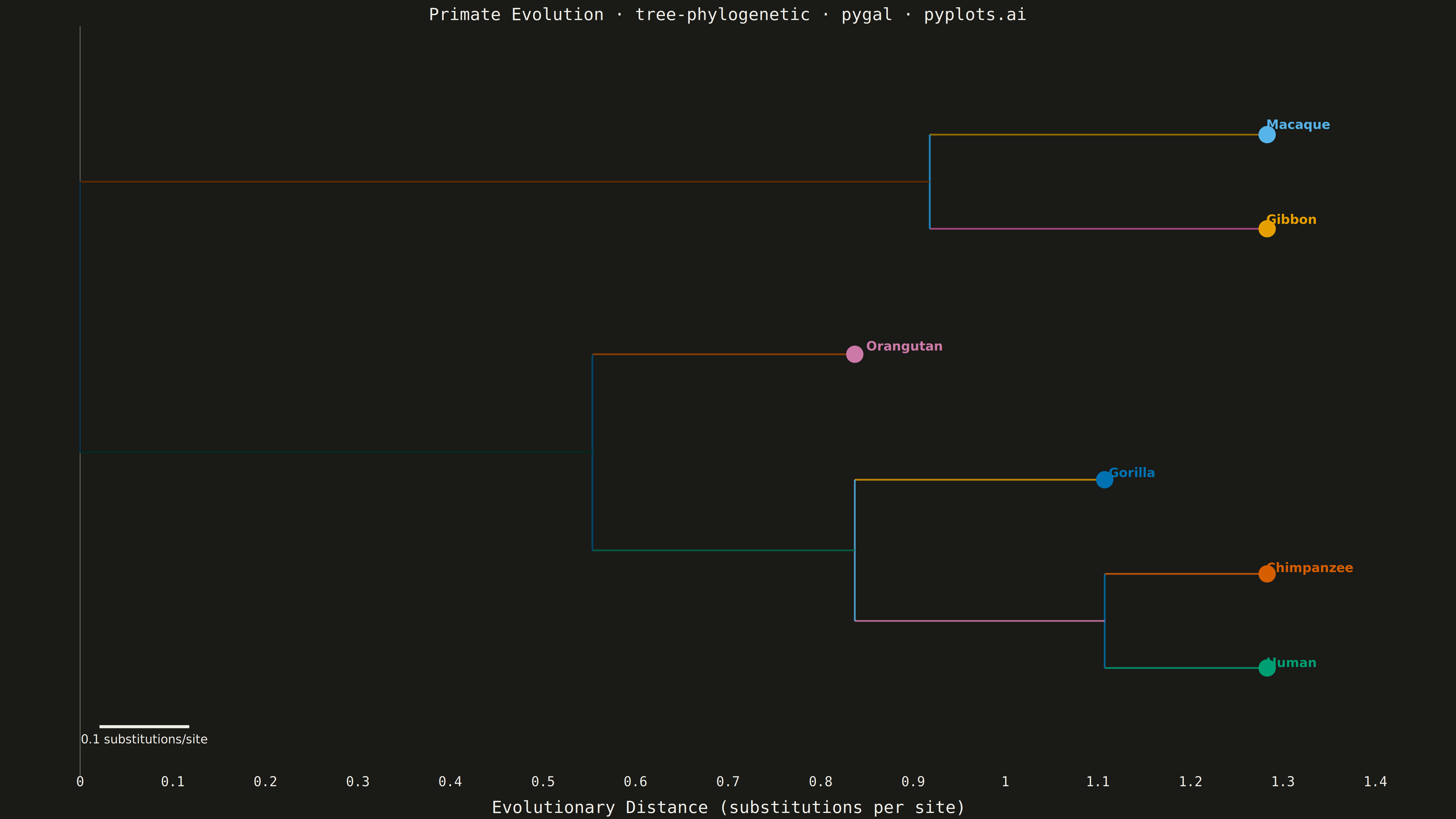The height and width of the screenshot is (819, 1456).
Task: Click the 1.4 x-axis tick label
Action: pos(1375,782)
